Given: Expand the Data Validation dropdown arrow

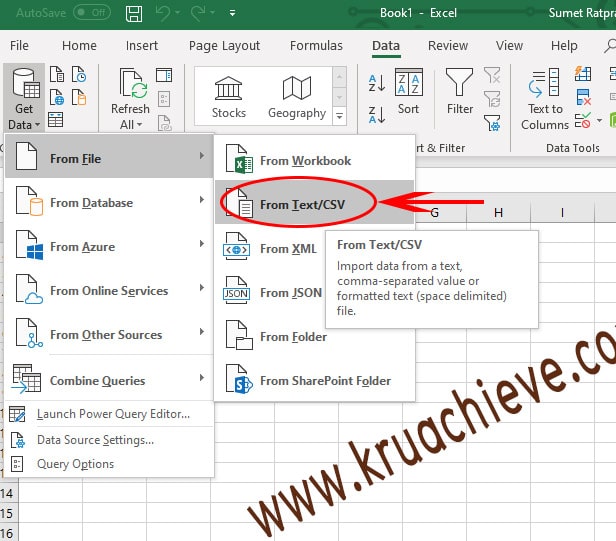Looking at the screenshot, I should point(599,120).
